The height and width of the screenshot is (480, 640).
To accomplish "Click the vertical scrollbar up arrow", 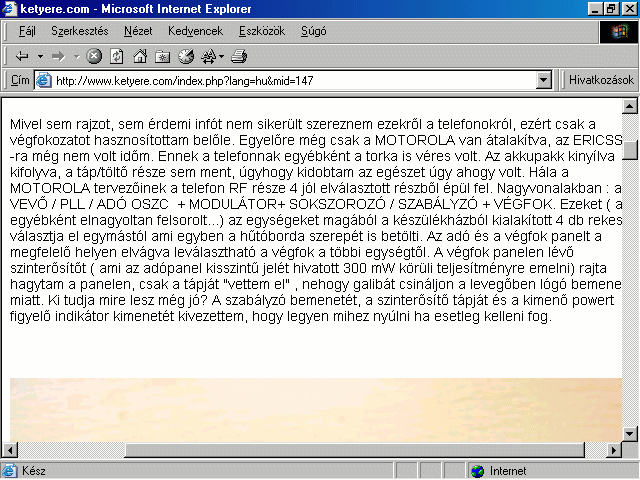I will coord(629,107).
